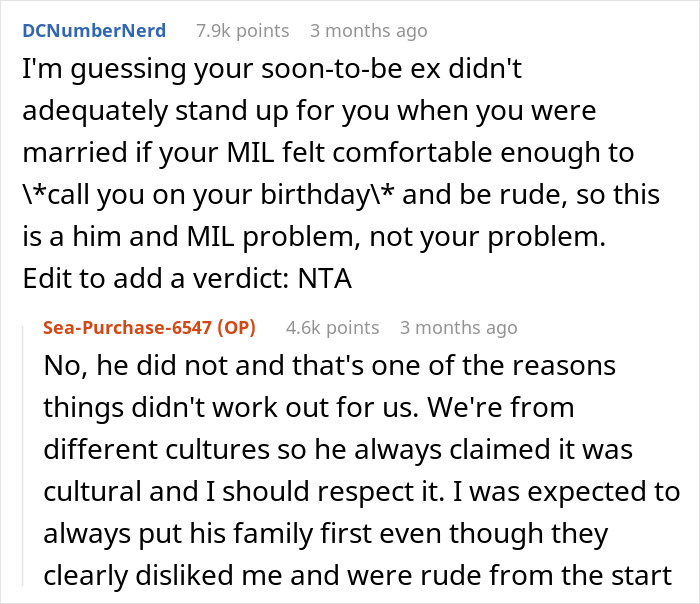Screen dimensions: 700x604
Task: Click 'cultural and I should respect it' line
Action: click(x=276, y=492)
